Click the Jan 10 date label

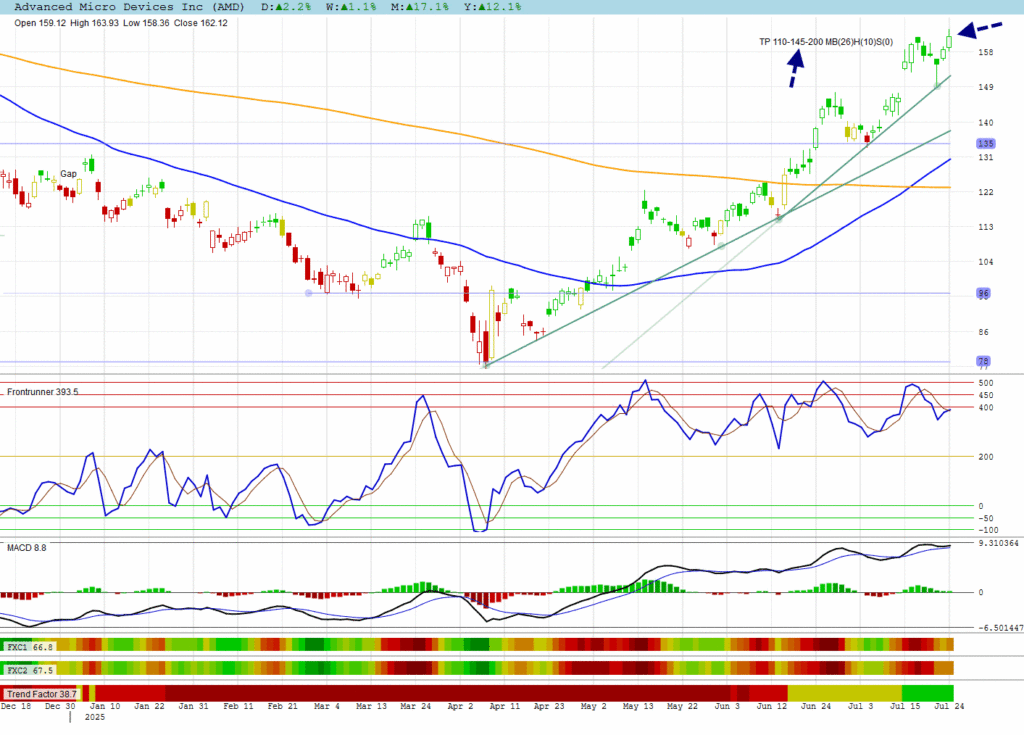coord(105,706)
